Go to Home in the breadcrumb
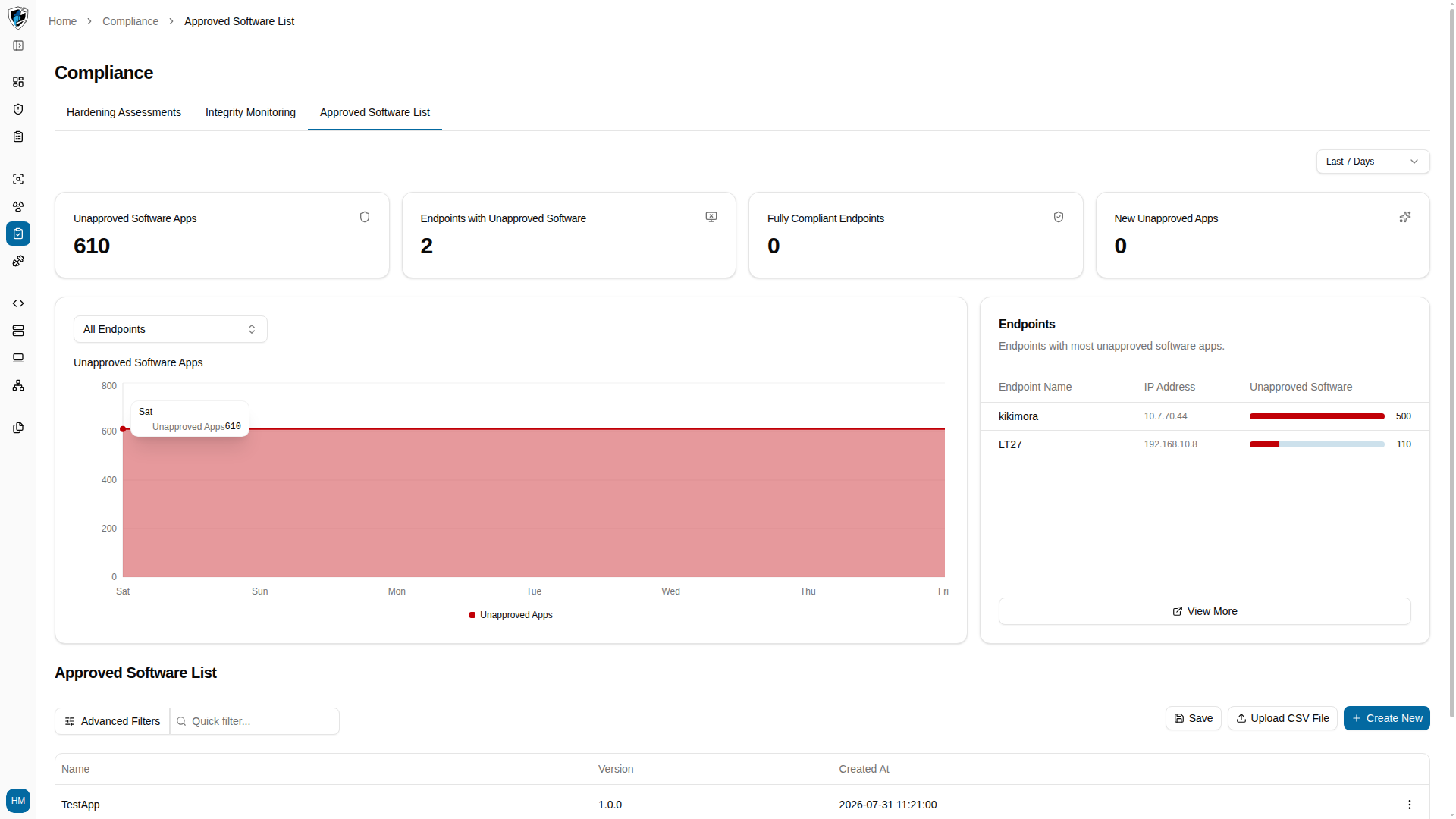The image size is (1456, 819). pos(62,21)
